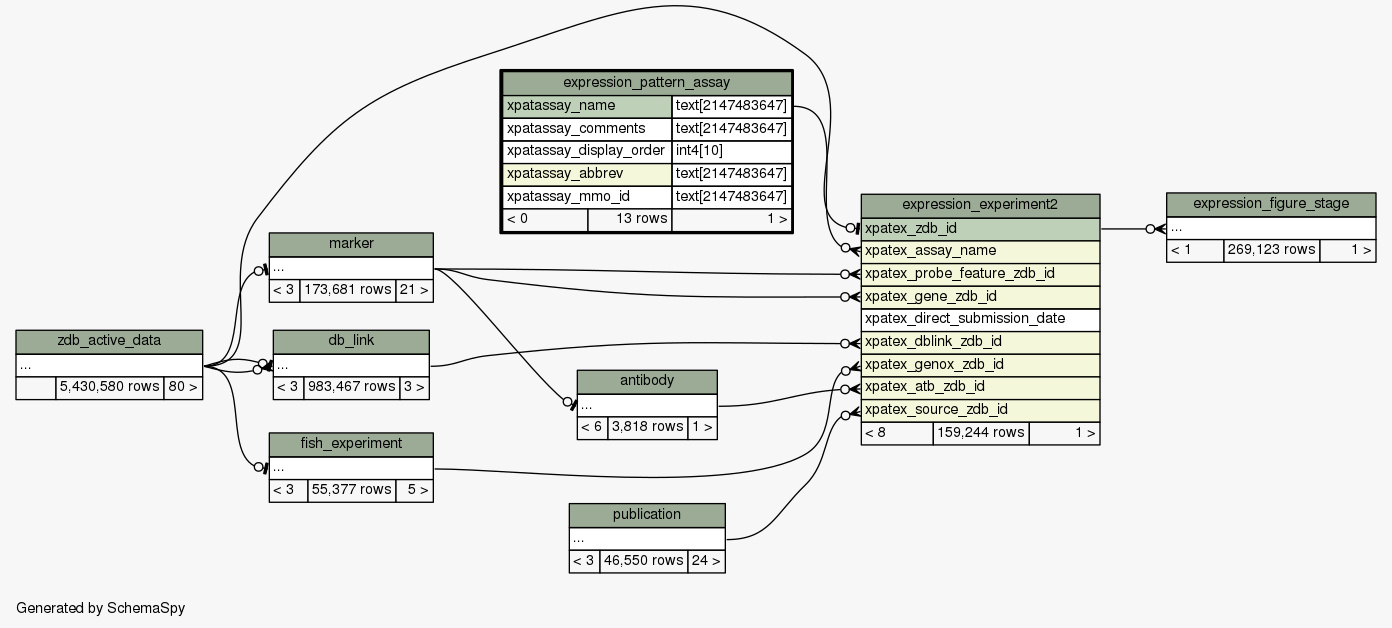Screen dimensions: 1392x628
Task: Click the int4[10] type cell
Action: tap(731, 151)
